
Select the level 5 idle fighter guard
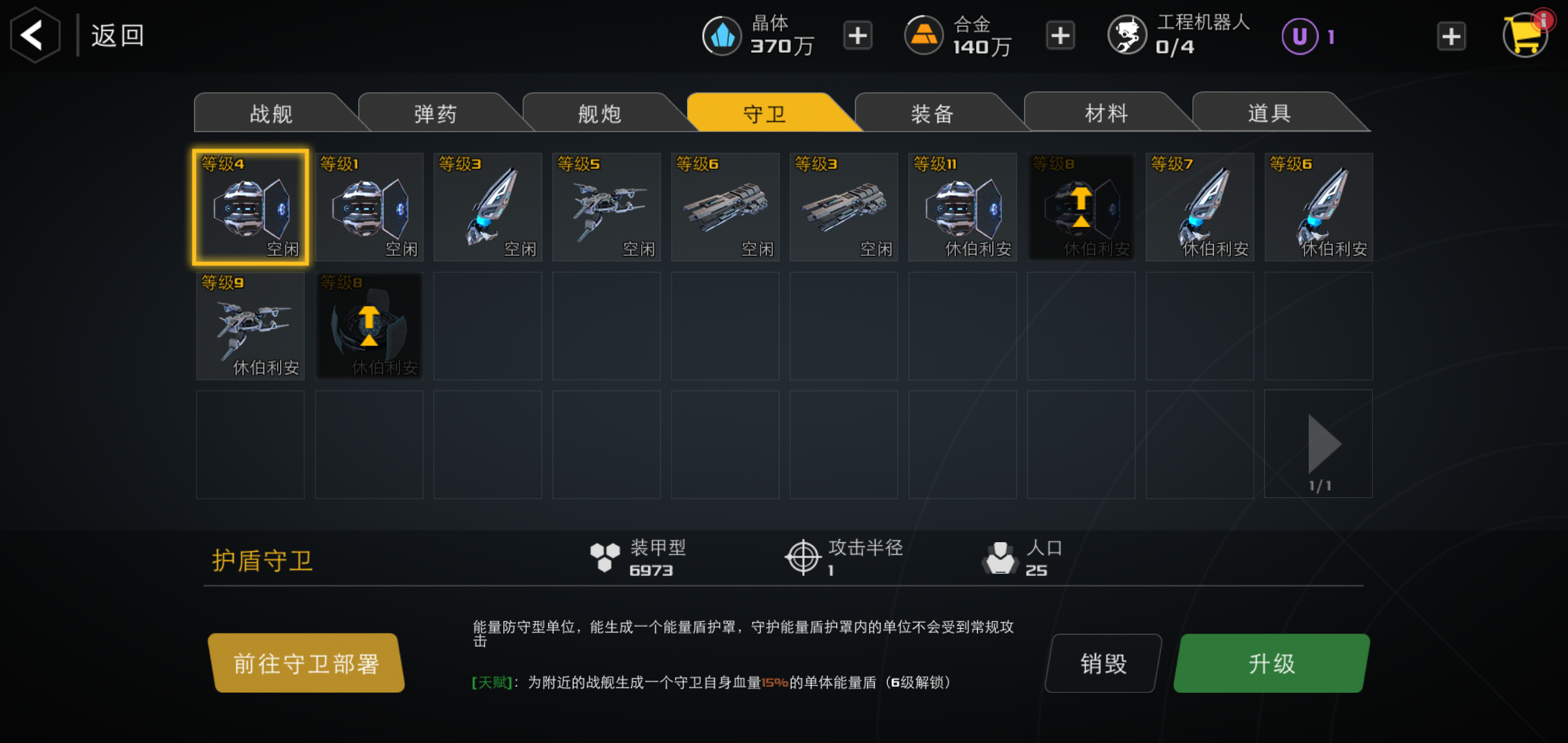[x=606, y=207]
